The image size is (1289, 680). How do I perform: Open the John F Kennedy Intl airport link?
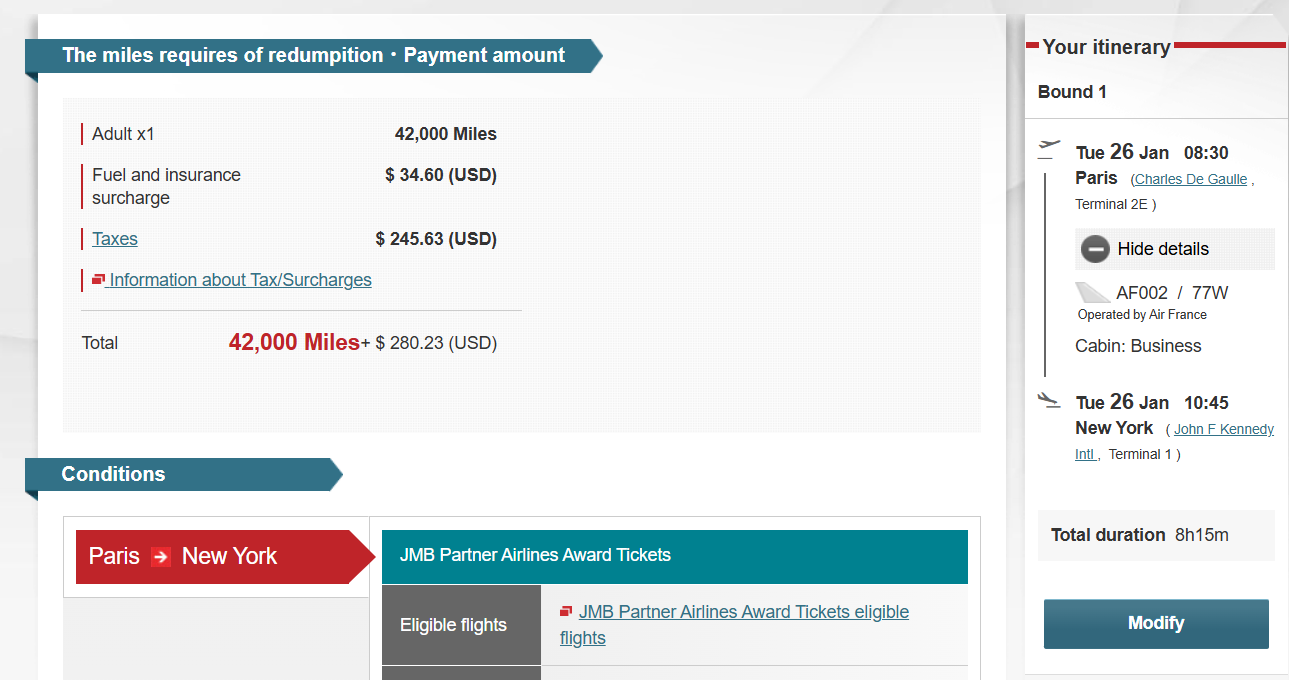[x=1223, y=429]
